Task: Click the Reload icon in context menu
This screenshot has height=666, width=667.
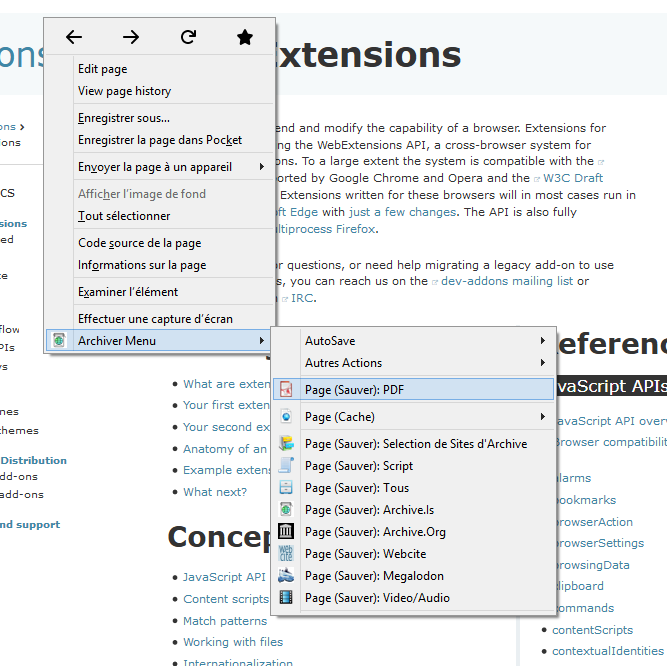Action: click(188, 37)
